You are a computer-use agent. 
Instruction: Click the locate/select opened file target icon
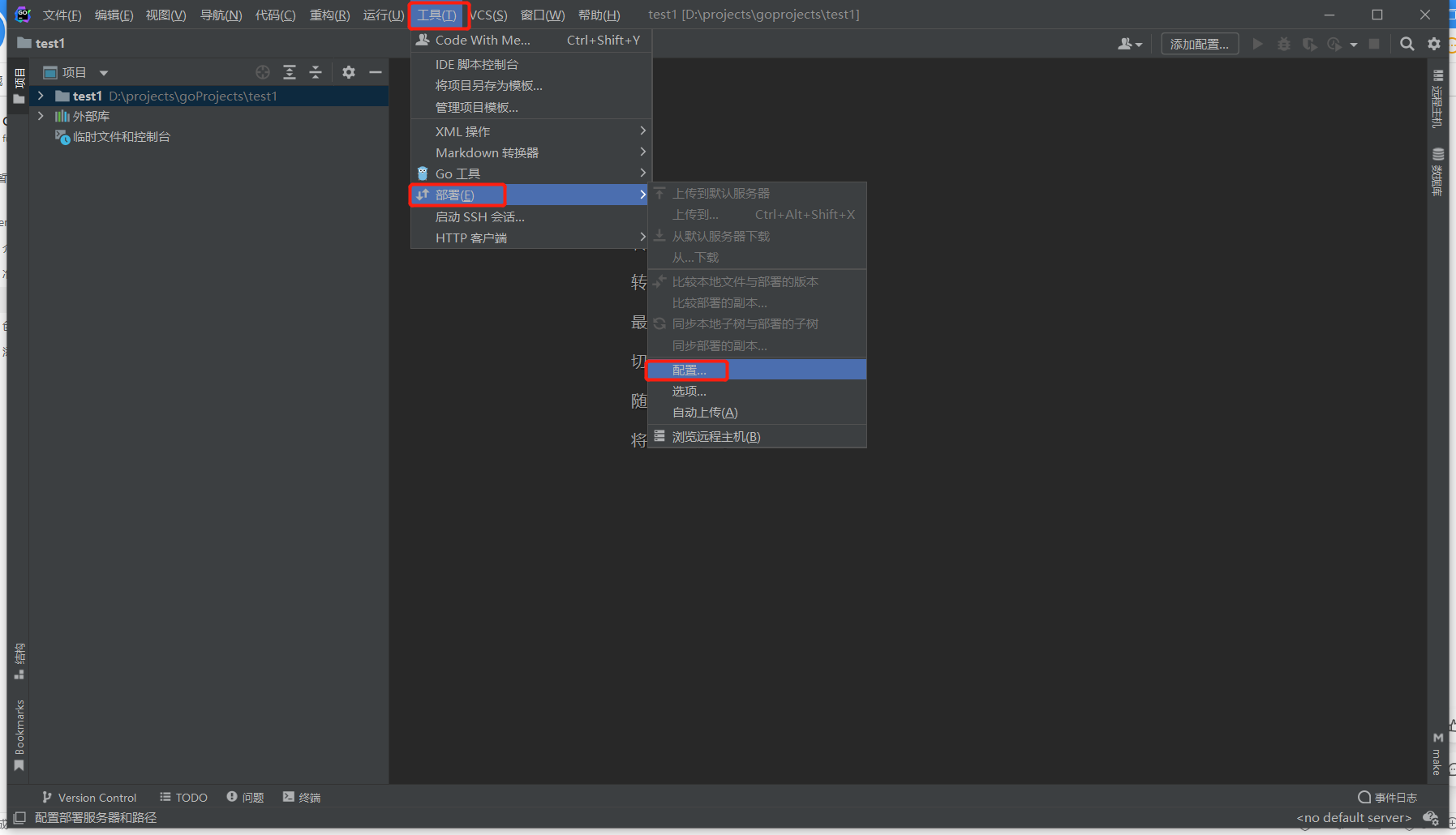[263, 72]
